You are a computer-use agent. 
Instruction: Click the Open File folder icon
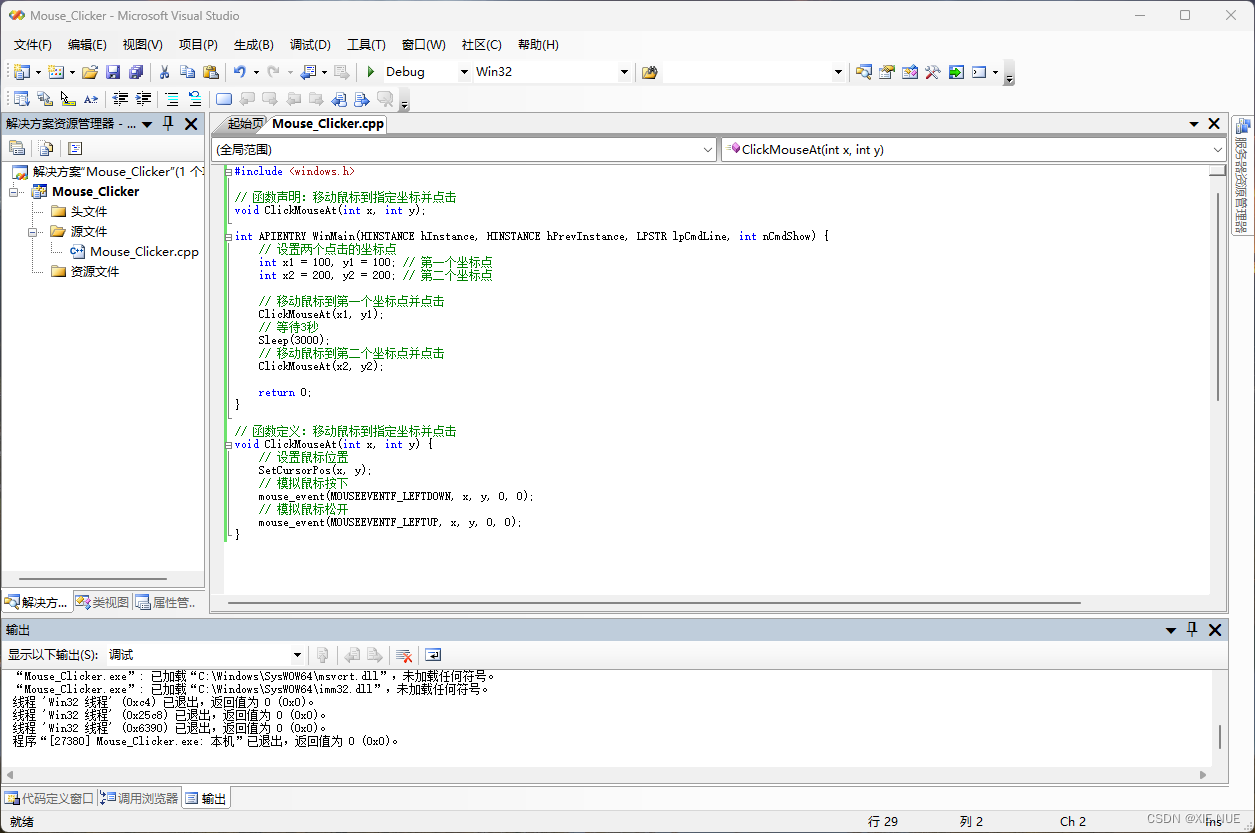pyautogui.click(x=90, y=72)
